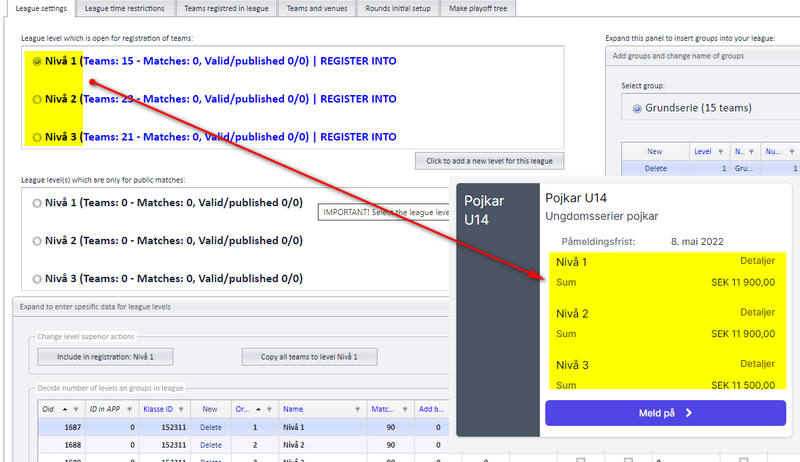Open Detaljer for Nivå 2
This screenshot has height=462, width=800.
coord(757,313)
